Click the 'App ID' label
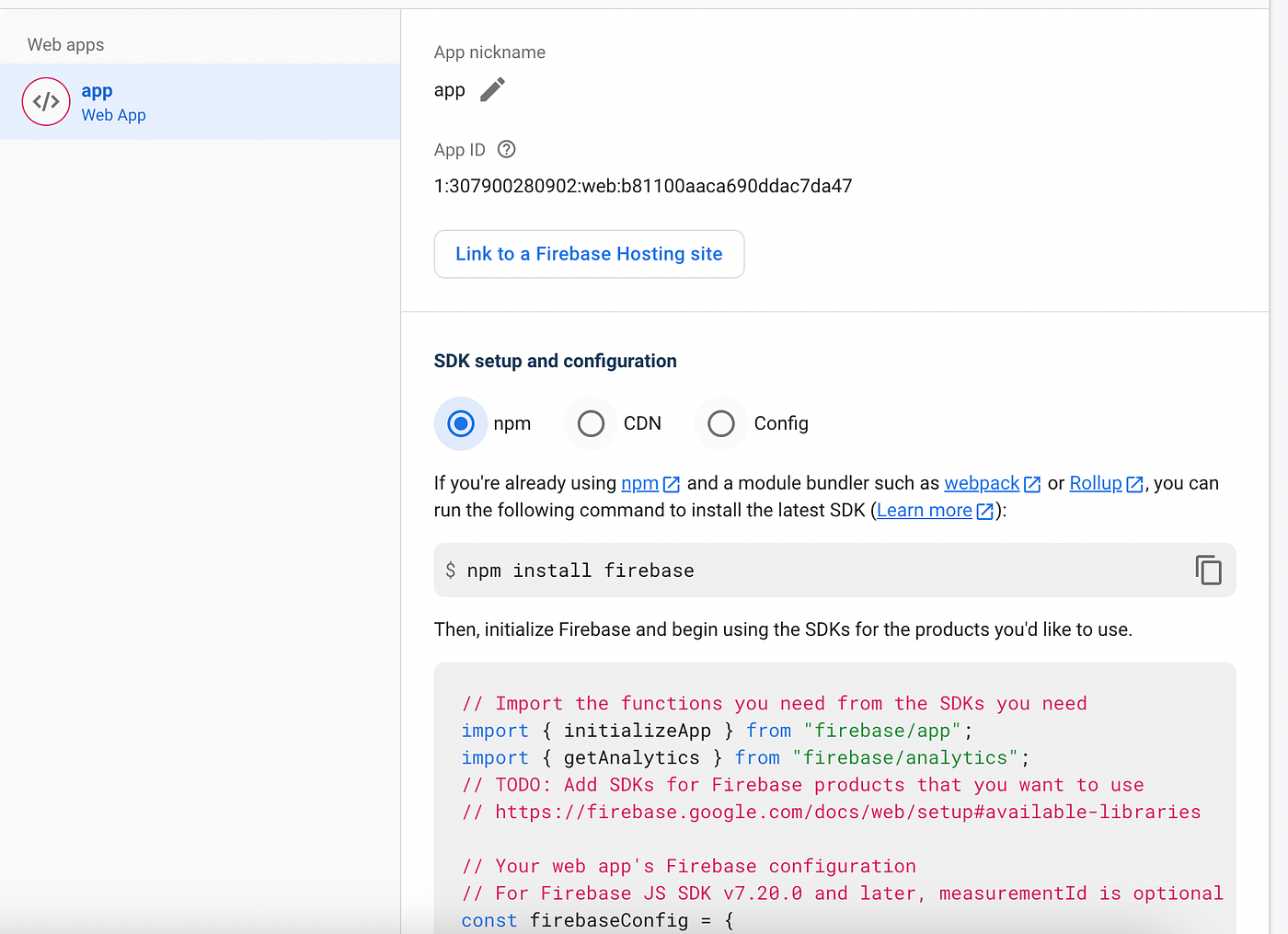This screenshot has height=934, width=1288. point(459,150)
